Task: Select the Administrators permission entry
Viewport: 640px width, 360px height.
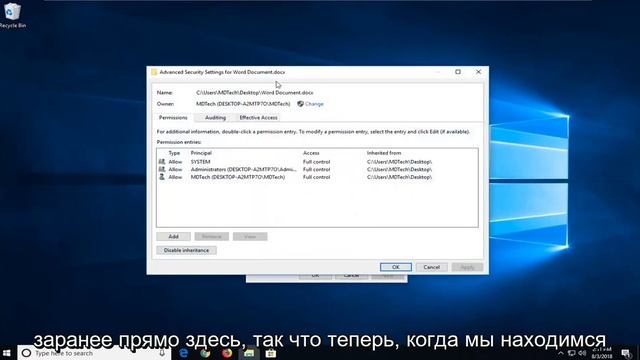Action: [x=317, y=169]
